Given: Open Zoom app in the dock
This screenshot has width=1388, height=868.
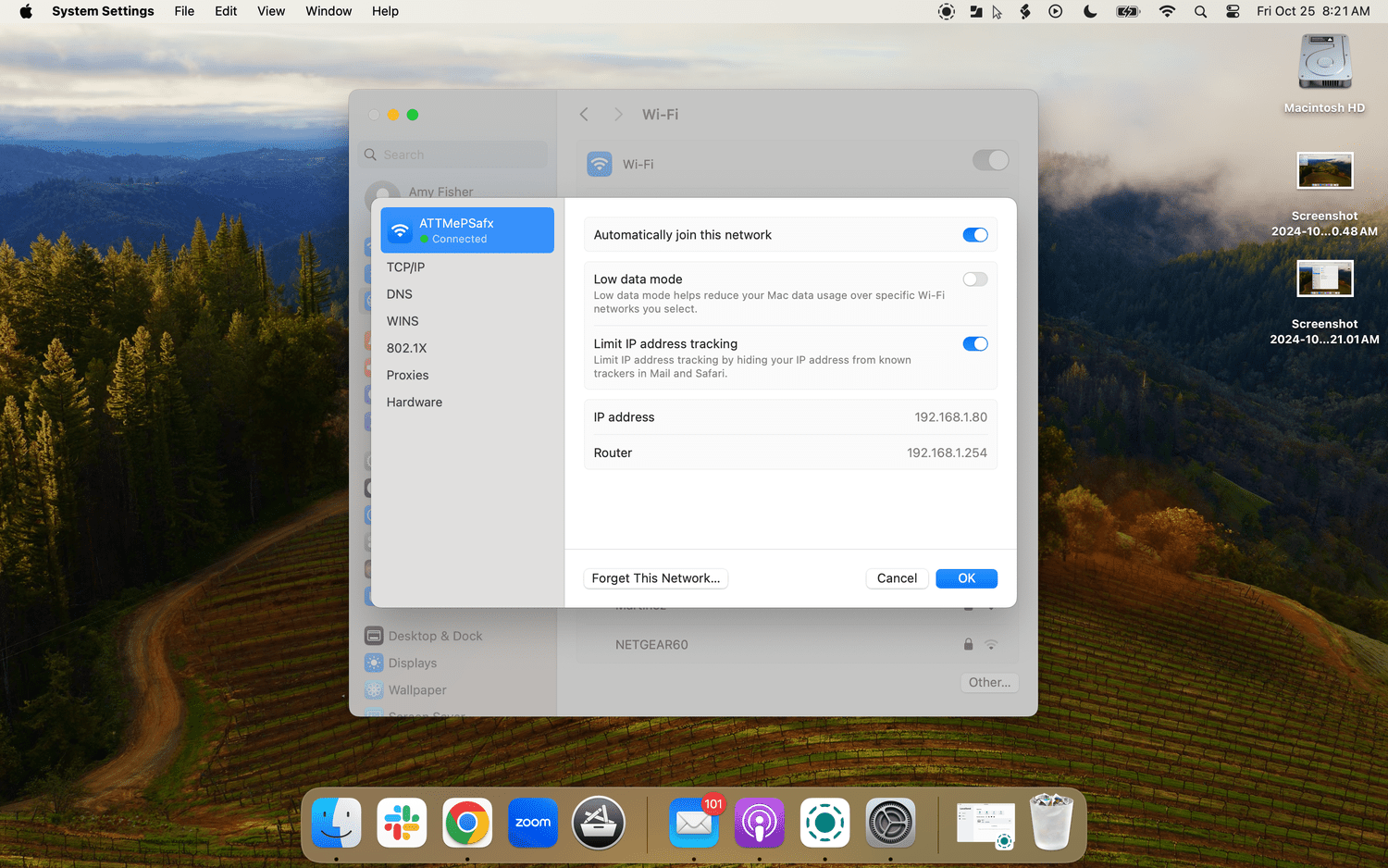Looking at the screenshot, I should pyautogui.click(x=533, y=823).
